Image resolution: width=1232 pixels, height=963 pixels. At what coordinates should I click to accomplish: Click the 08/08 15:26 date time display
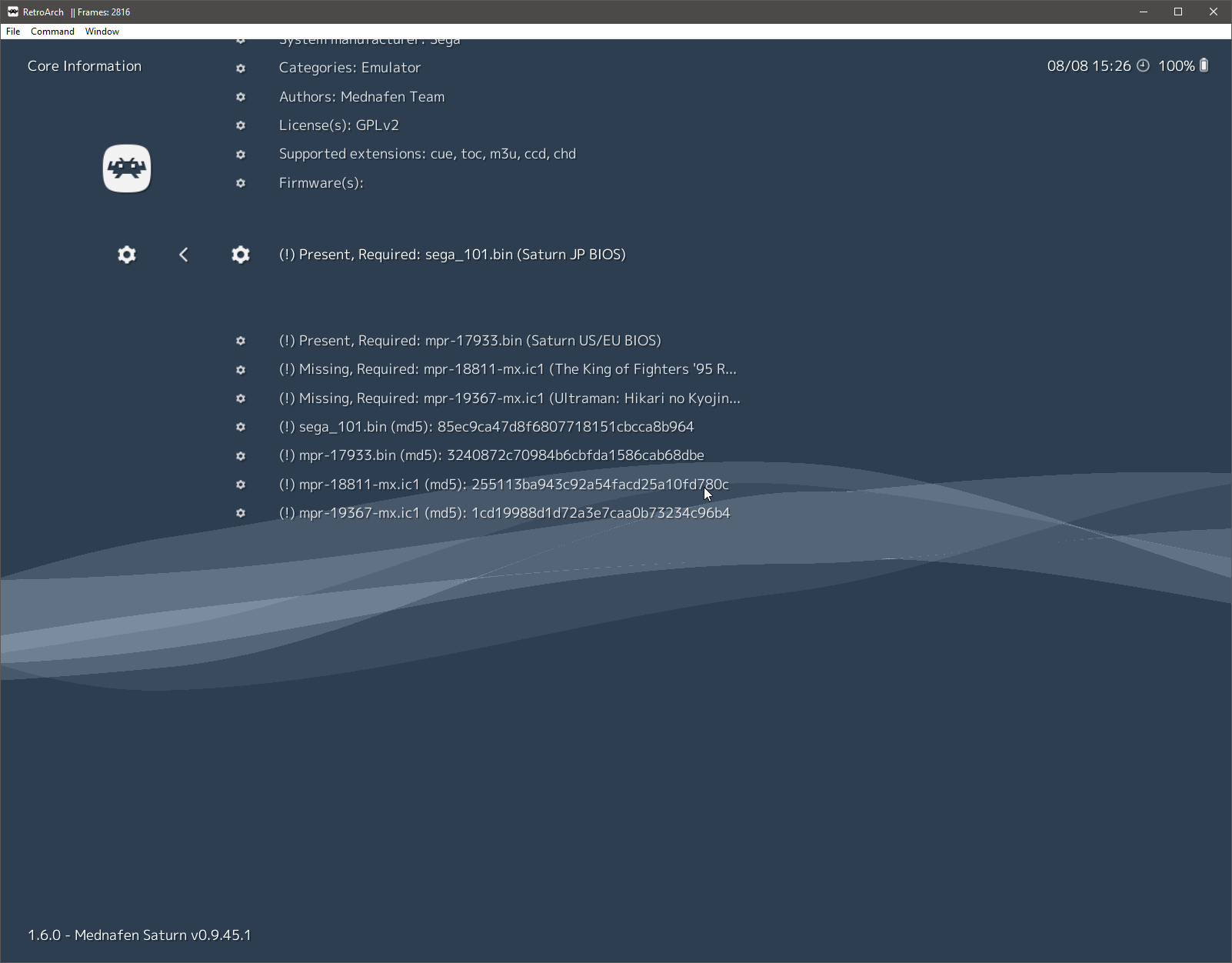1089,66
